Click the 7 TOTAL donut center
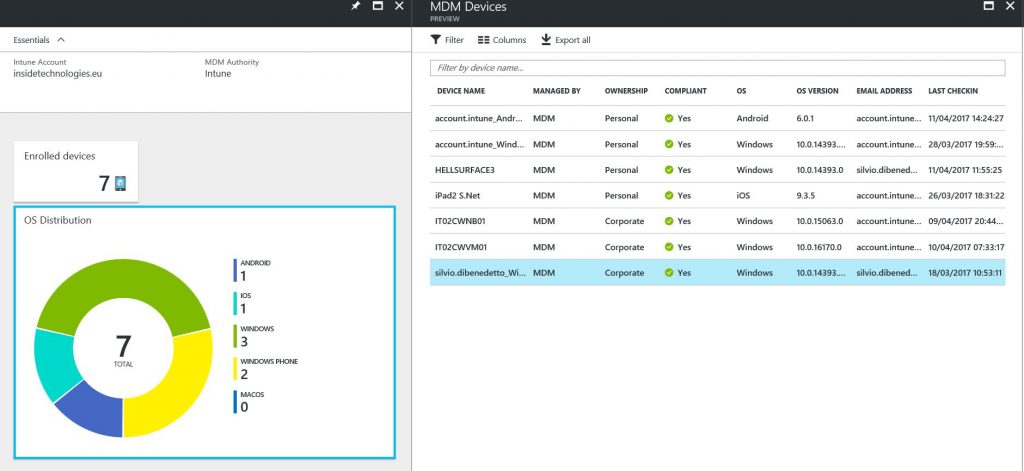The image size is (1024, 471). (x=123, y=348)
